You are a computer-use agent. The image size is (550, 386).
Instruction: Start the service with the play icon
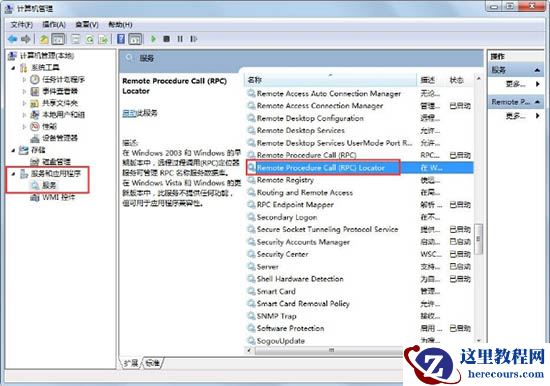click(x=153, y=39)
